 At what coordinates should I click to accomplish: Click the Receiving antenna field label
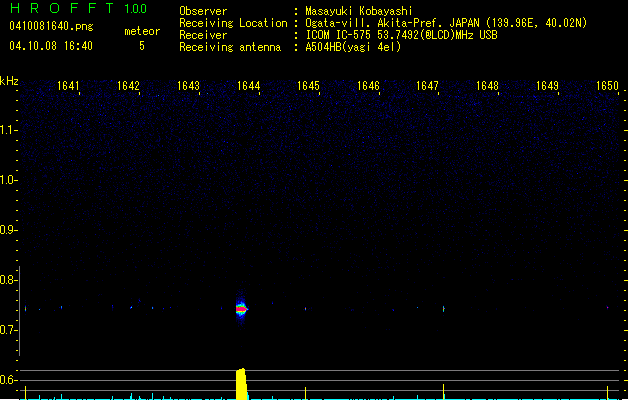(230, 47)
